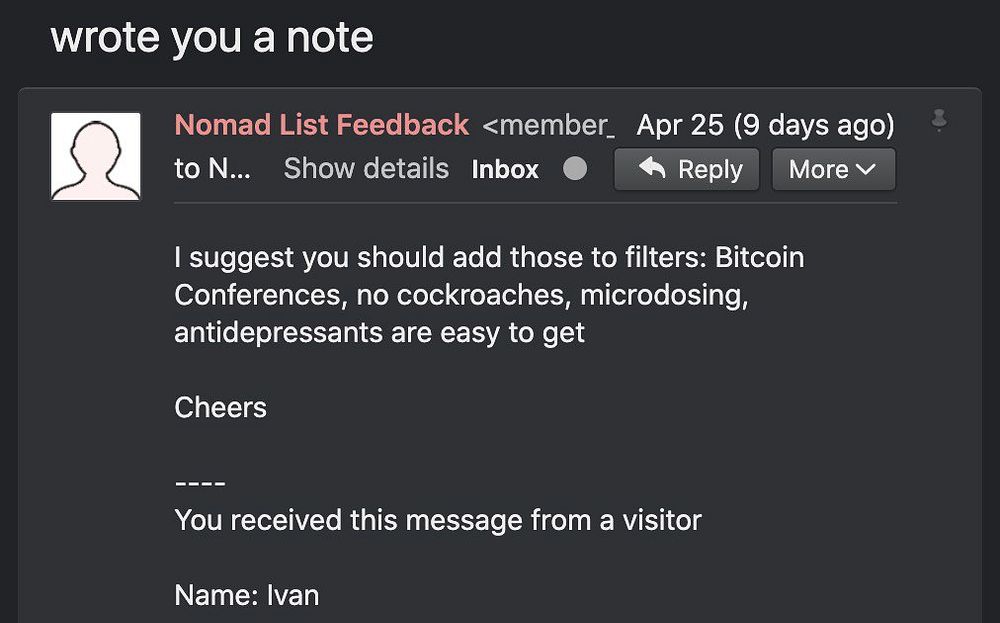Click the dashed separator line in message

tap(200, 484)
